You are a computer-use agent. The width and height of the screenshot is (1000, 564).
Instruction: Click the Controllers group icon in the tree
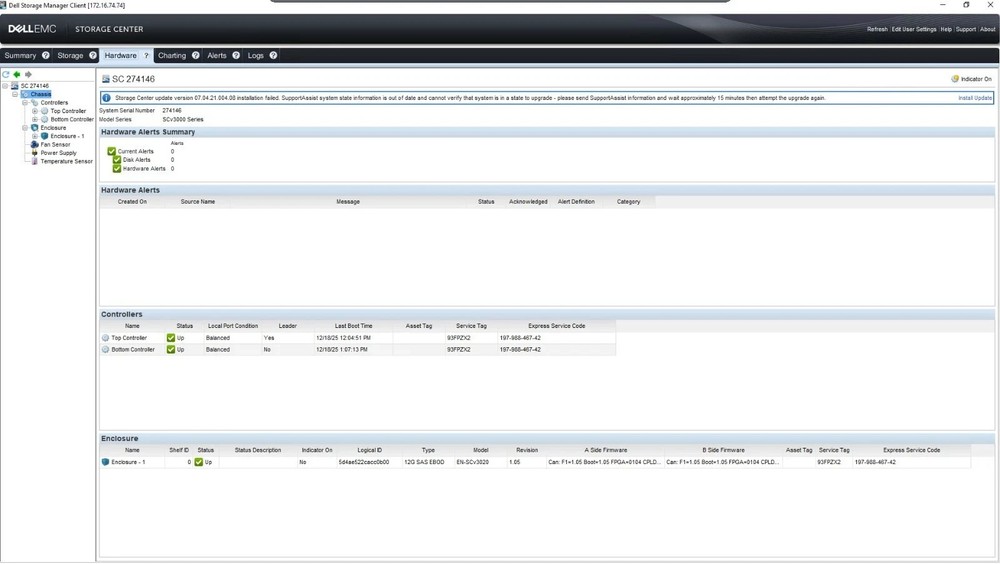pos(34,102)
